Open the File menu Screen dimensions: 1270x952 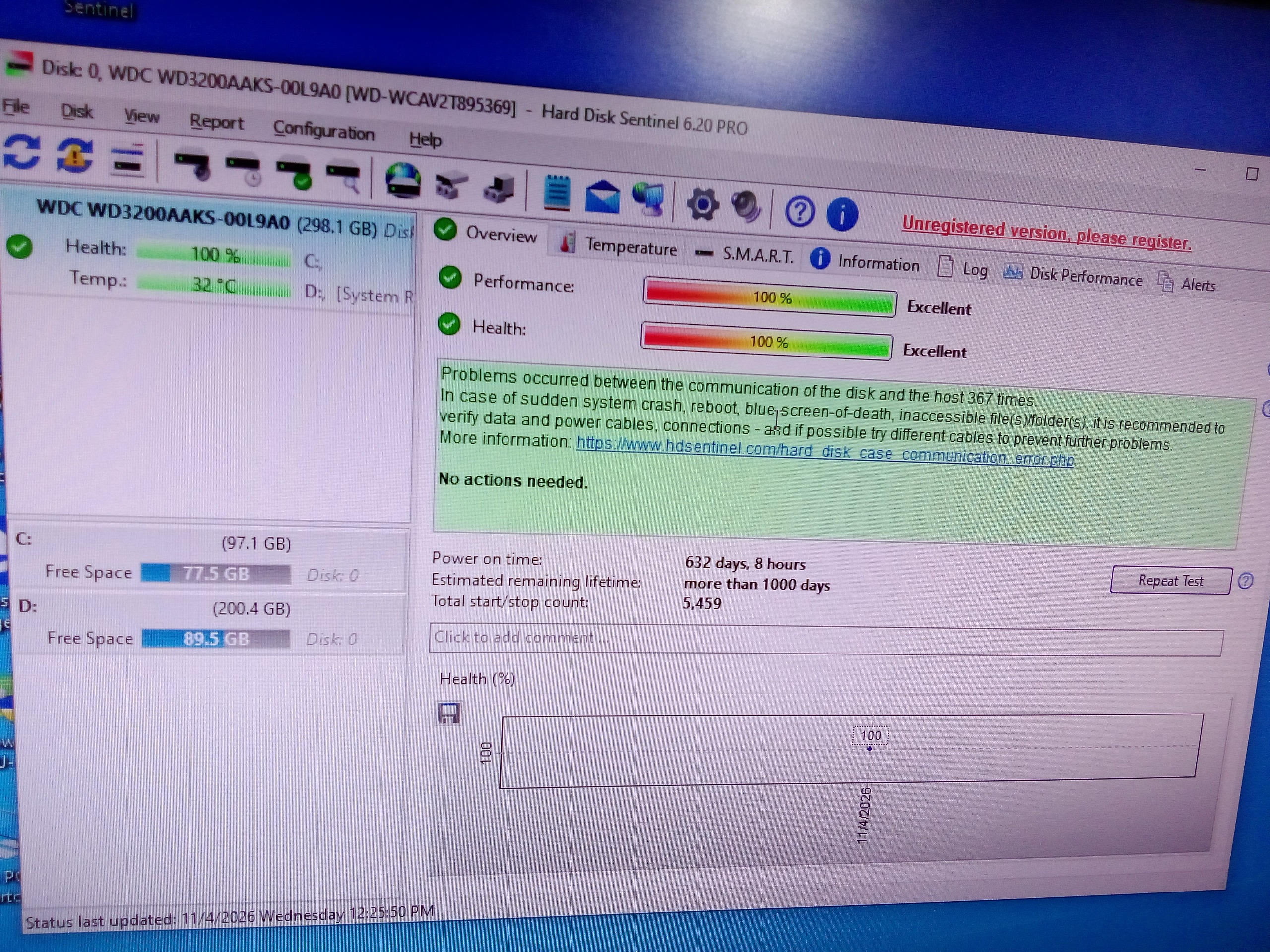[15, 107]
